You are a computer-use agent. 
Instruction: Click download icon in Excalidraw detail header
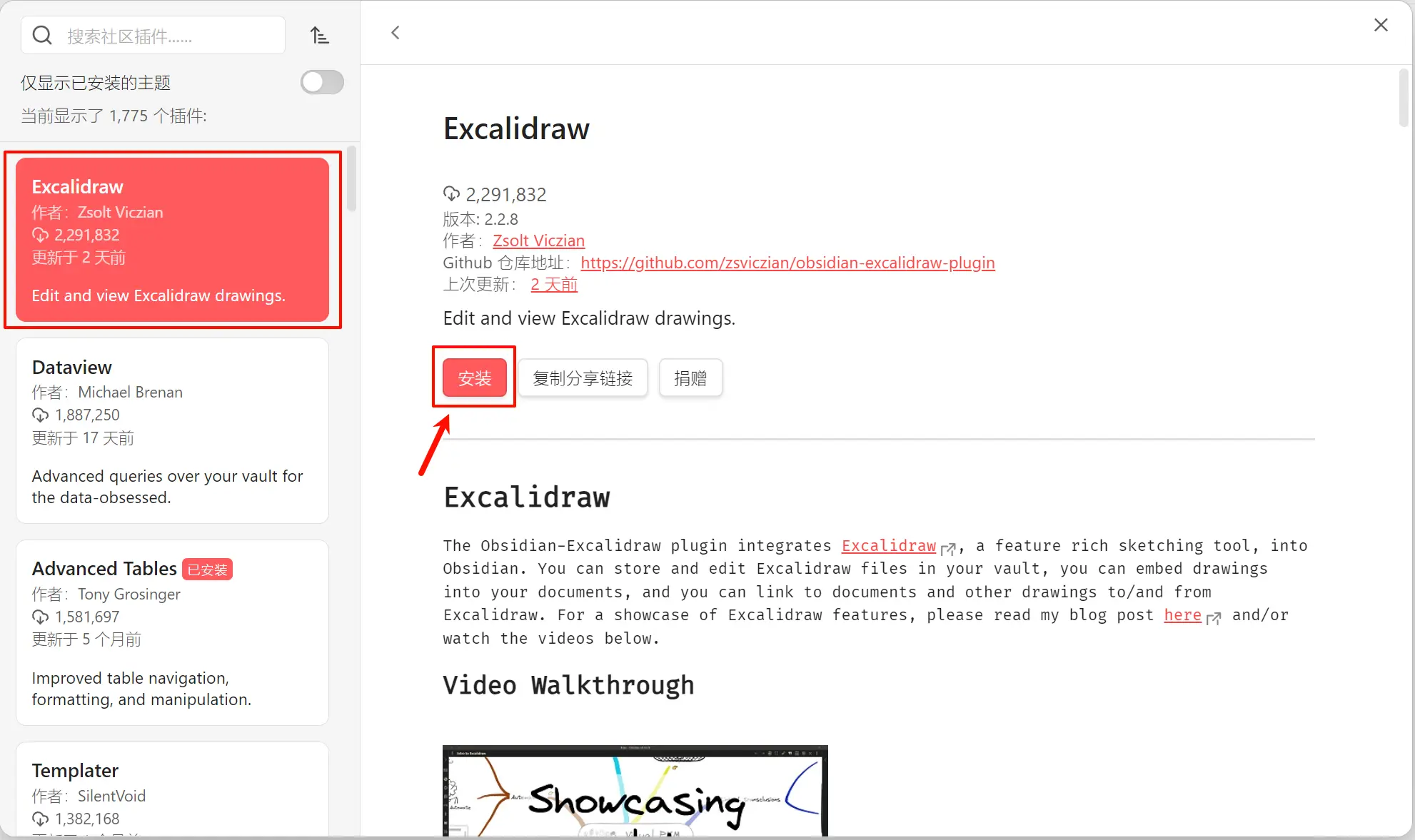451,193
